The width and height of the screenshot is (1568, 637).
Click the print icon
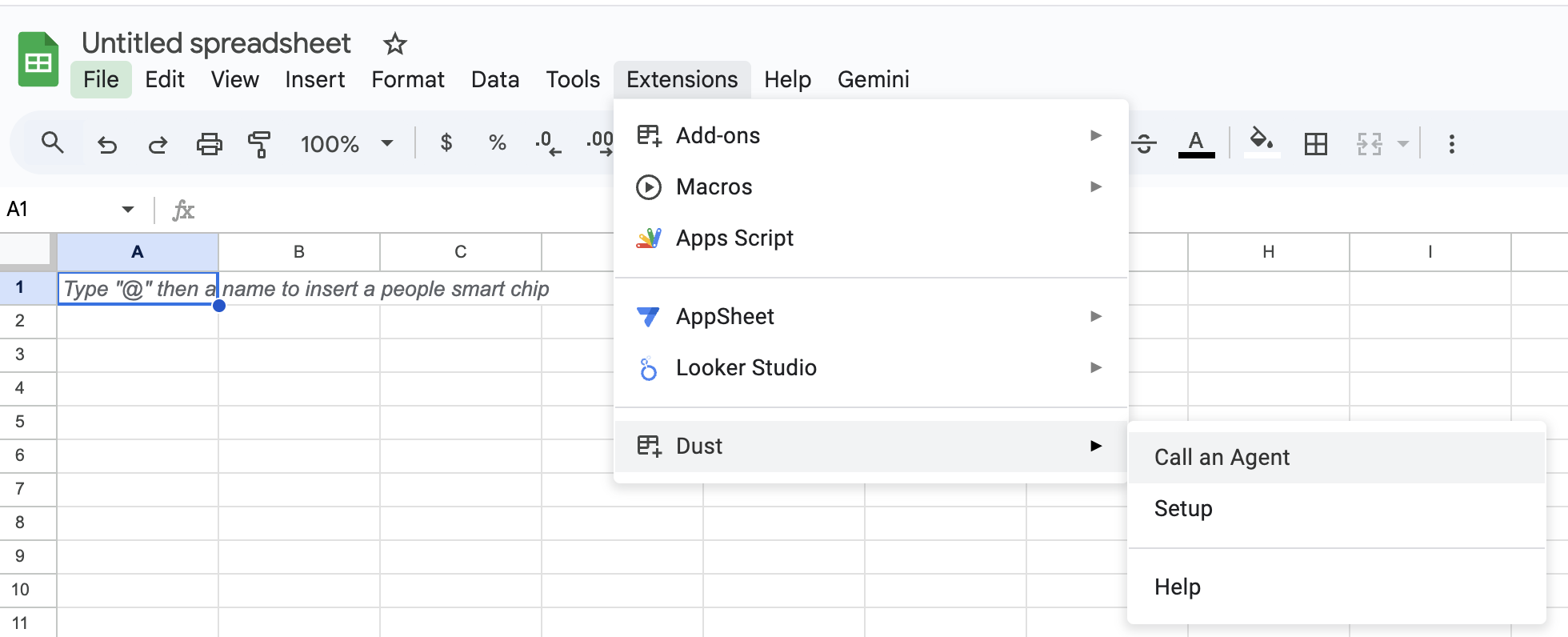tap(209, 144)
